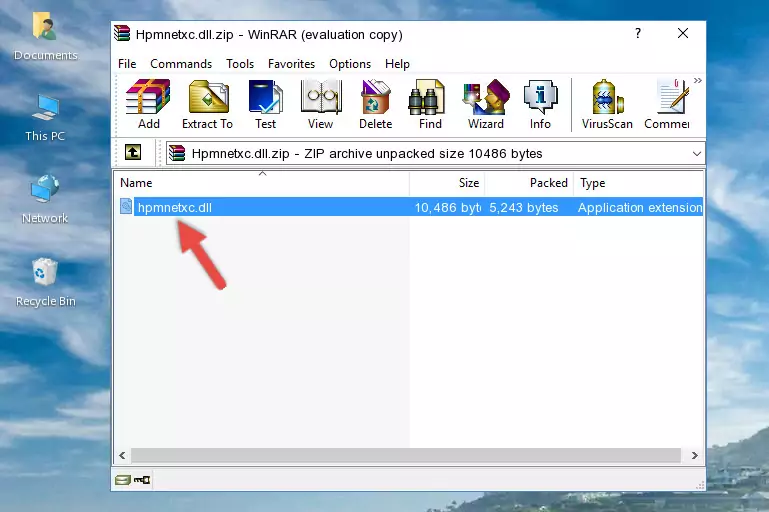Sort by Name column header
Screen dimensions: 769x512
[x=262, y=183]
